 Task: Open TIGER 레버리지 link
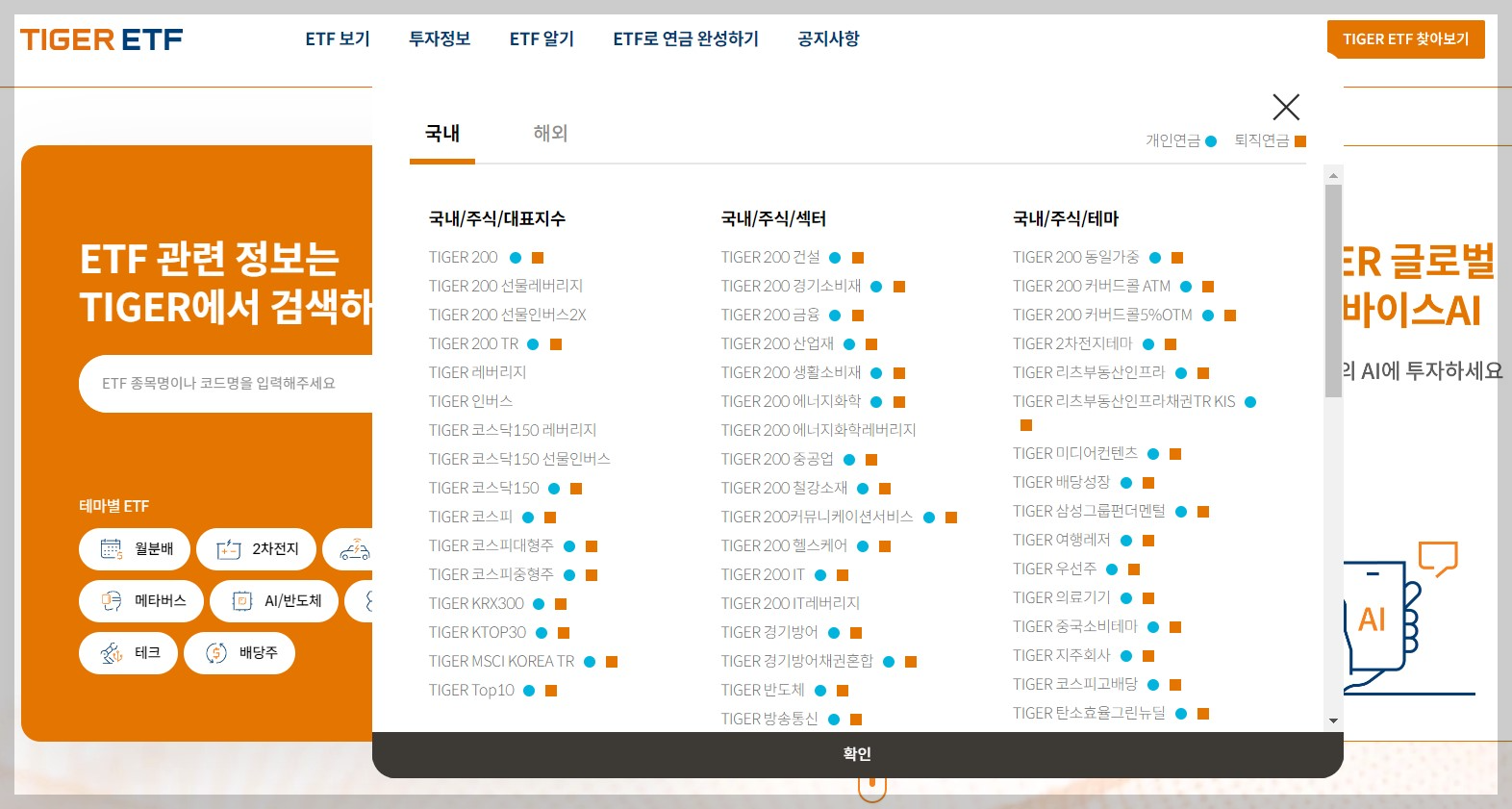coord(478,373)
